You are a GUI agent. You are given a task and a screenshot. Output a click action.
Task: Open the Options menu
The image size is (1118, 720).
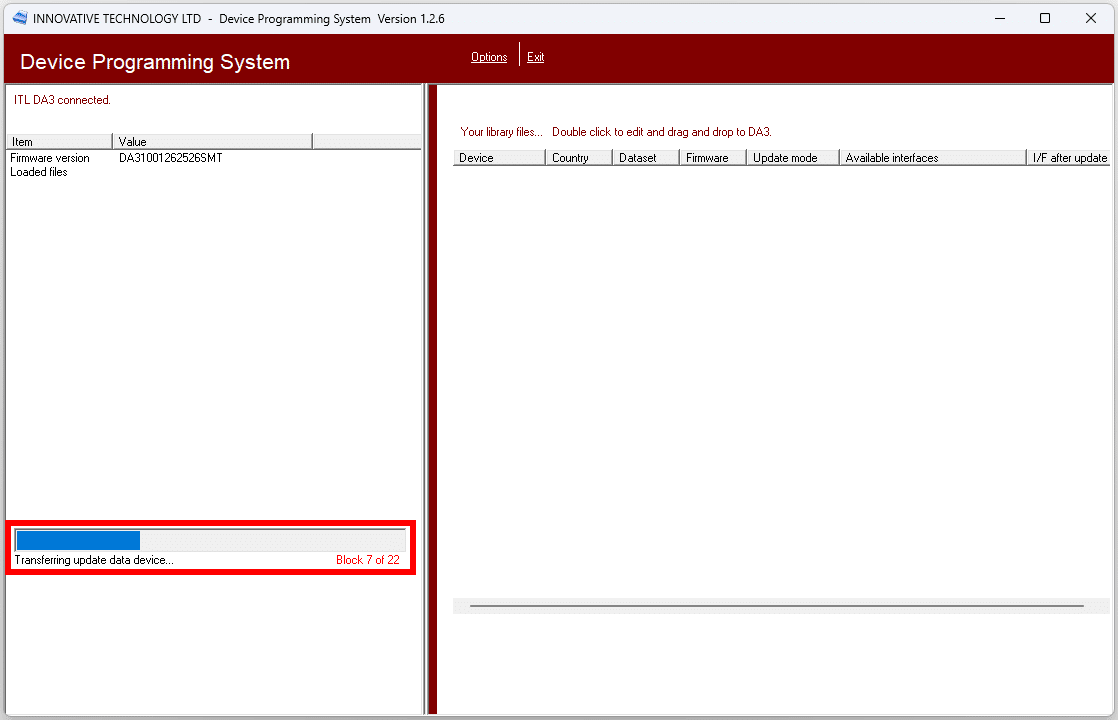[x=489, y=57]
